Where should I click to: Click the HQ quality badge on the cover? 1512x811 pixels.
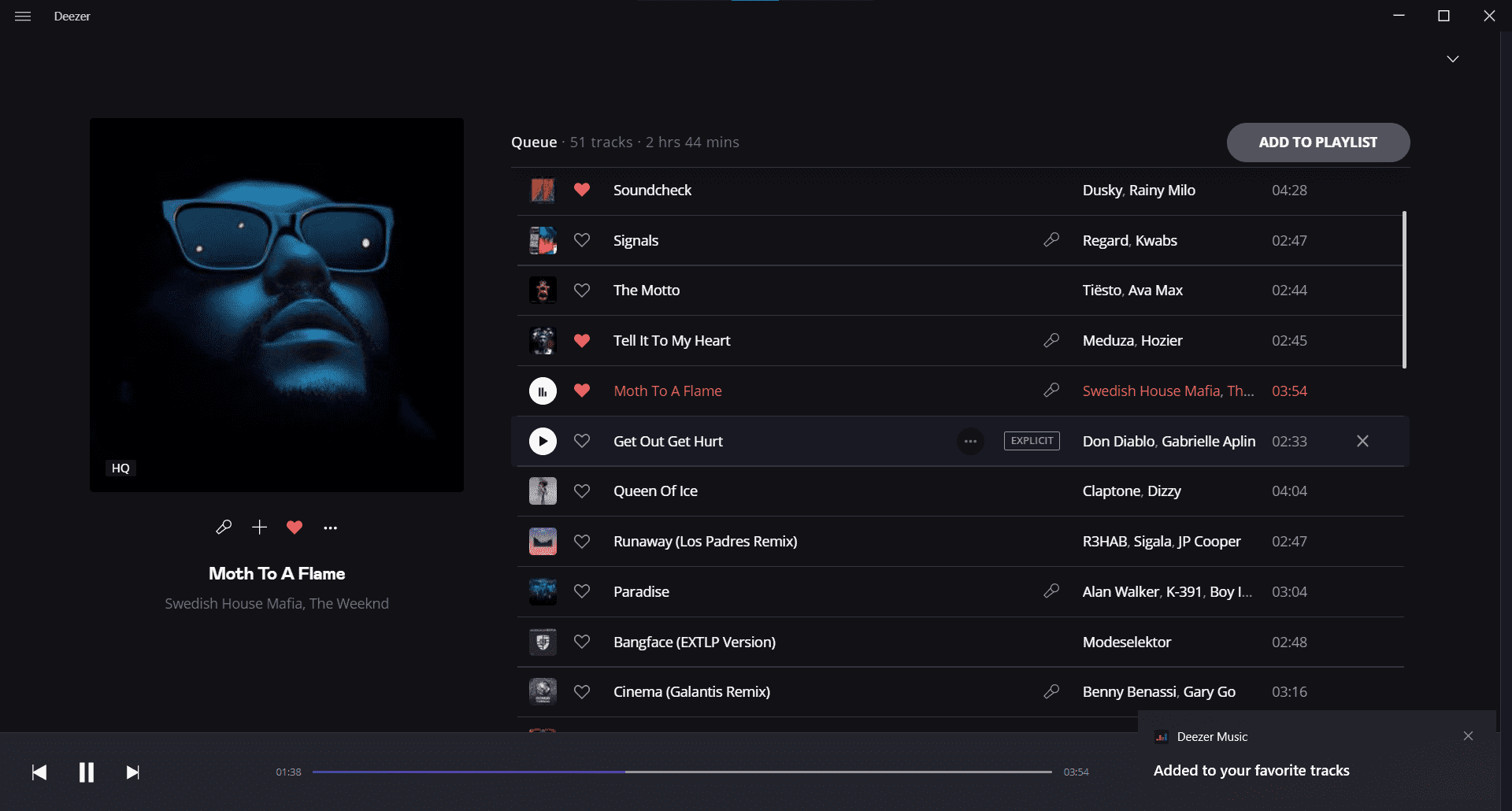click(120, 468)
